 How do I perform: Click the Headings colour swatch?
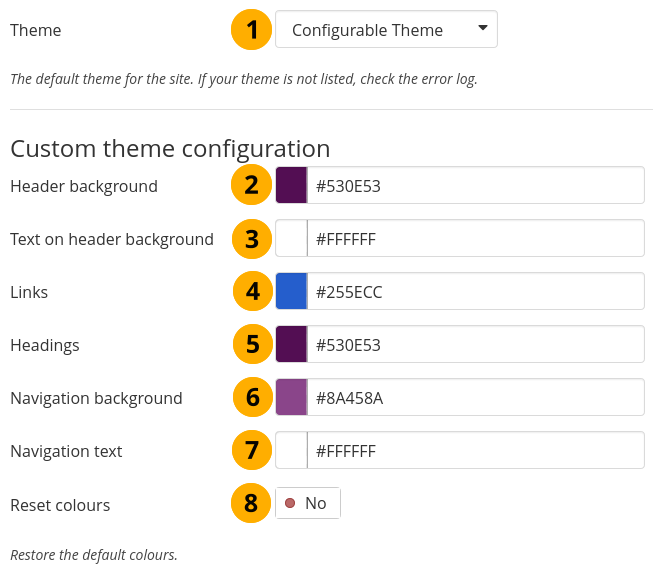coord(291,345)
